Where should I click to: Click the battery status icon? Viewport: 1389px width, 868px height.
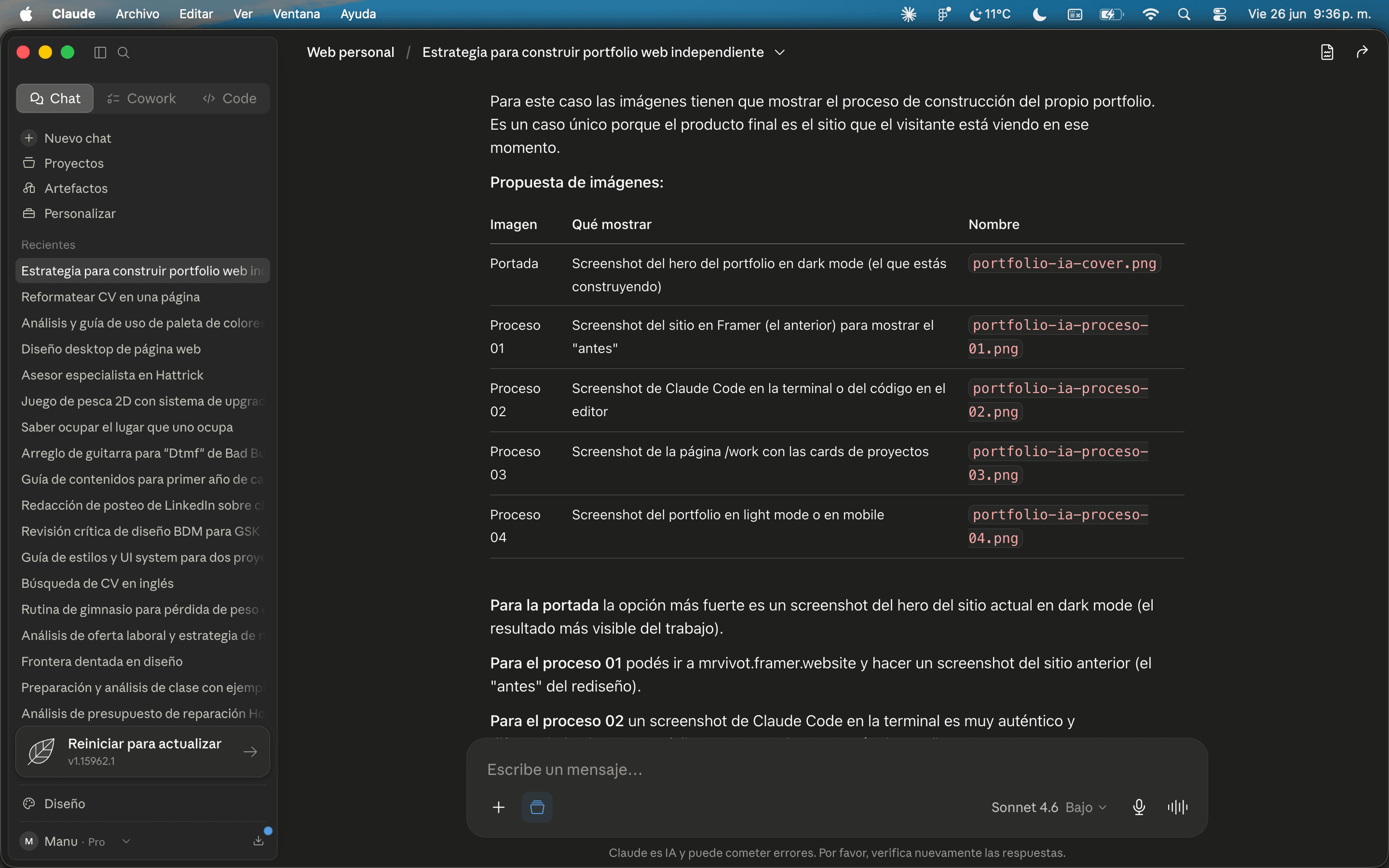[x=1111, y=14]
